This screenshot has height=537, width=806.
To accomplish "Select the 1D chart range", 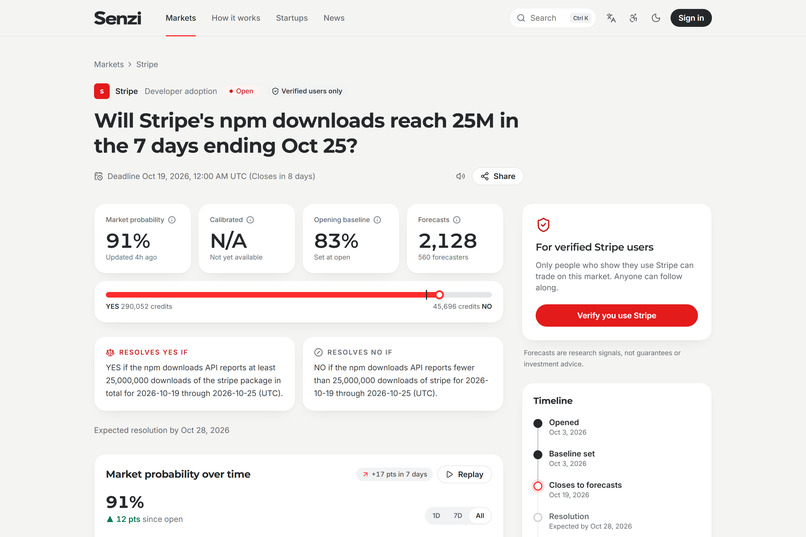I will 436,515.
